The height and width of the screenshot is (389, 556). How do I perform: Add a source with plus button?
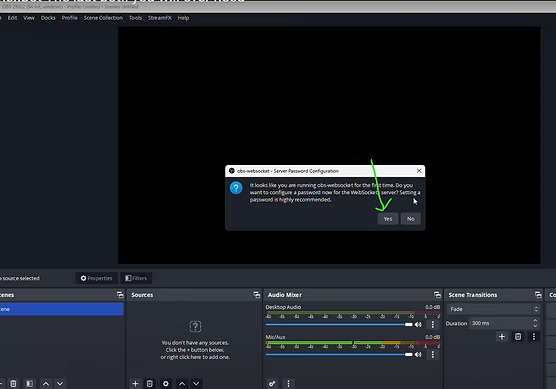pyautogui.click(x=135, y=384)
